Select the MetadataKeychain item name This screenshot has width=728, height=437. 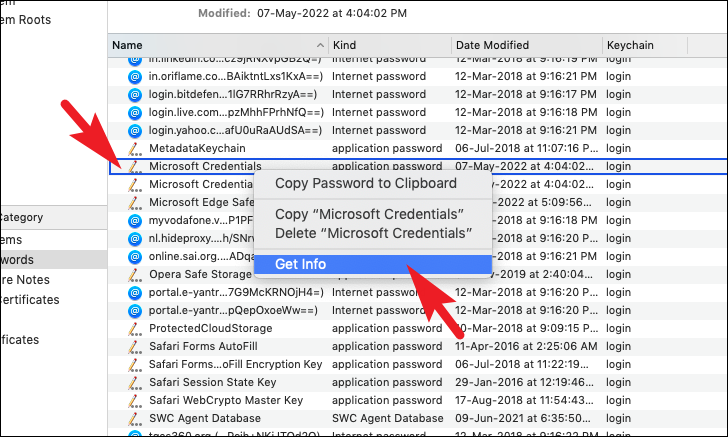coord(197,149)
